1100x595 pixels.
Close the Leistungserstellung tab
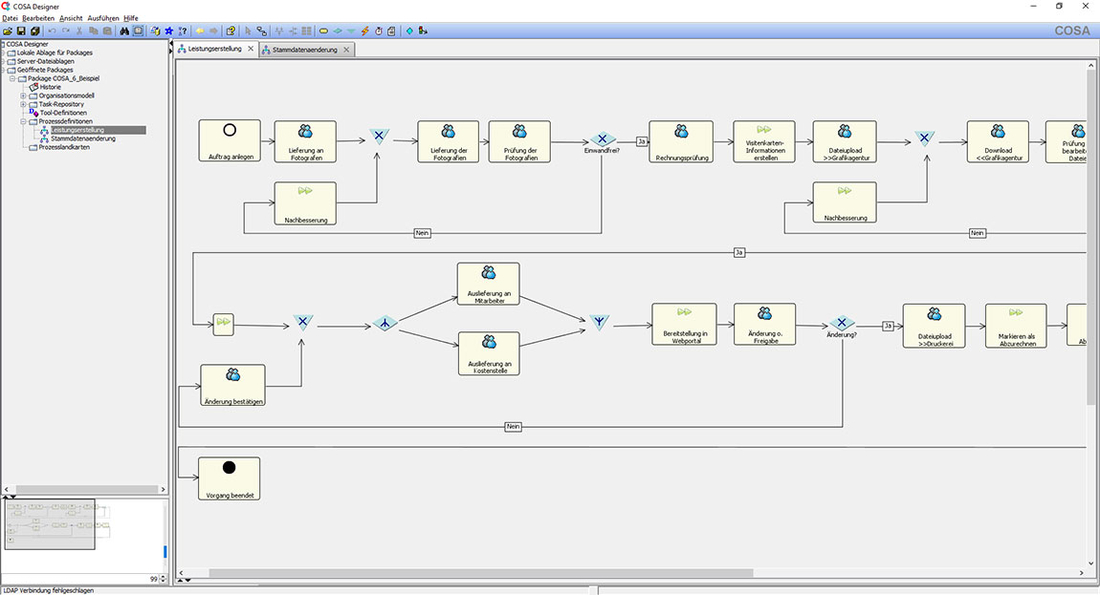tap(250, 47)
